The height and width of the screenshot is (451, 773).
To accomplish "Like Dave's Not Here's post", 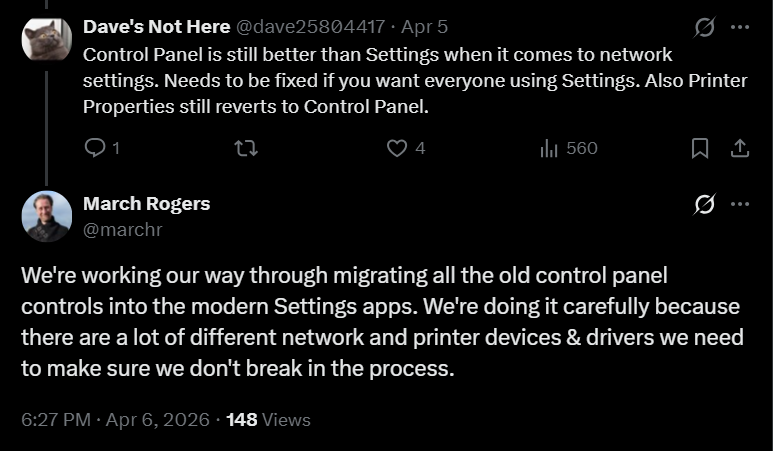I will [397, 148].
